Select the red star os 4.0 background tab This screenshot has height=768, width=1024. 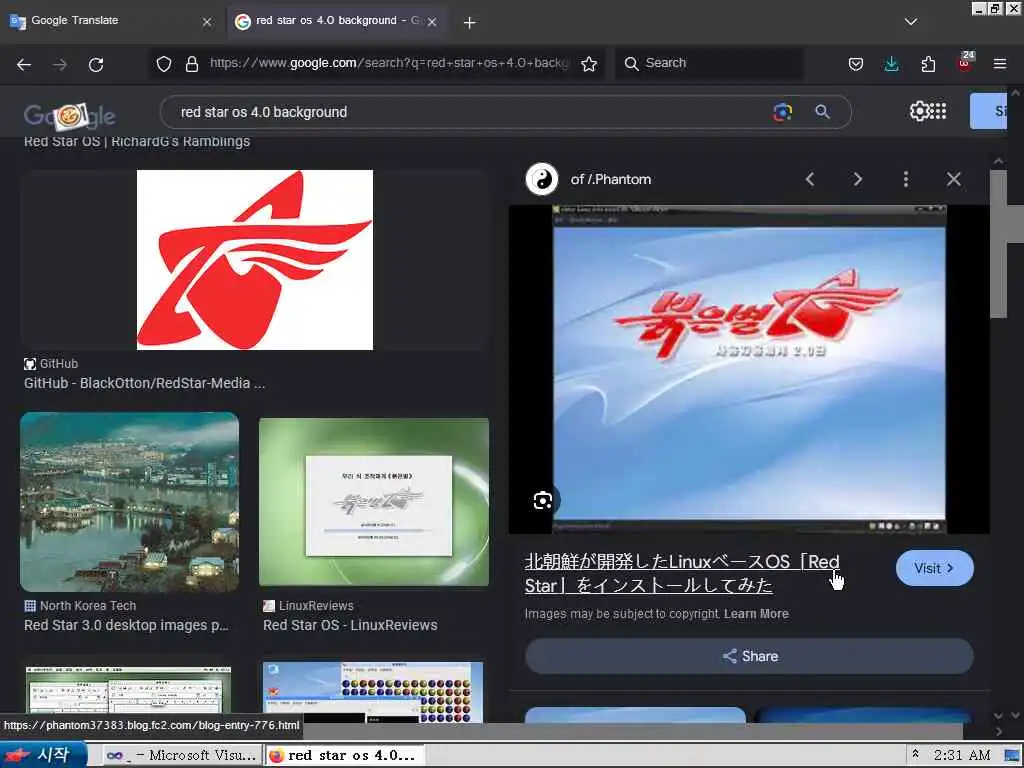337,22
